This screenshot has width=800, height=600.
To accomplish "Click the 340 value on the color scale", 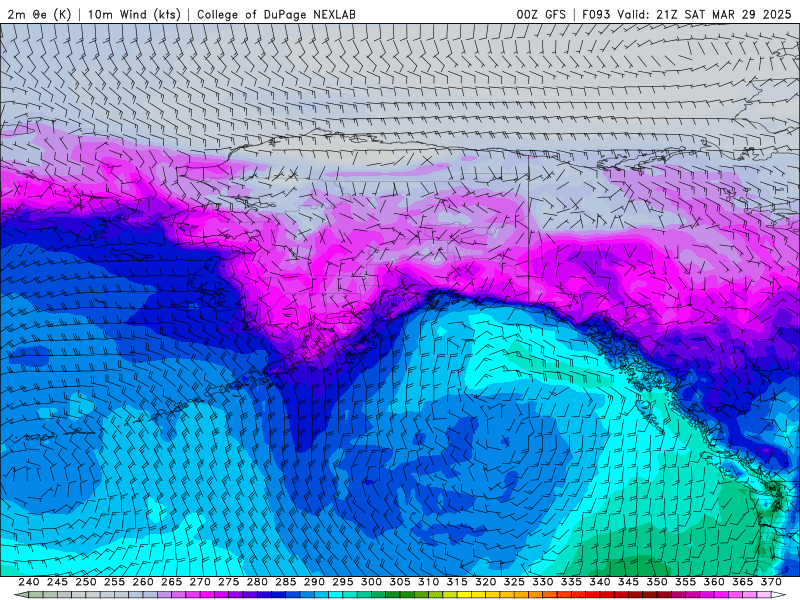I will coord(600,582).
